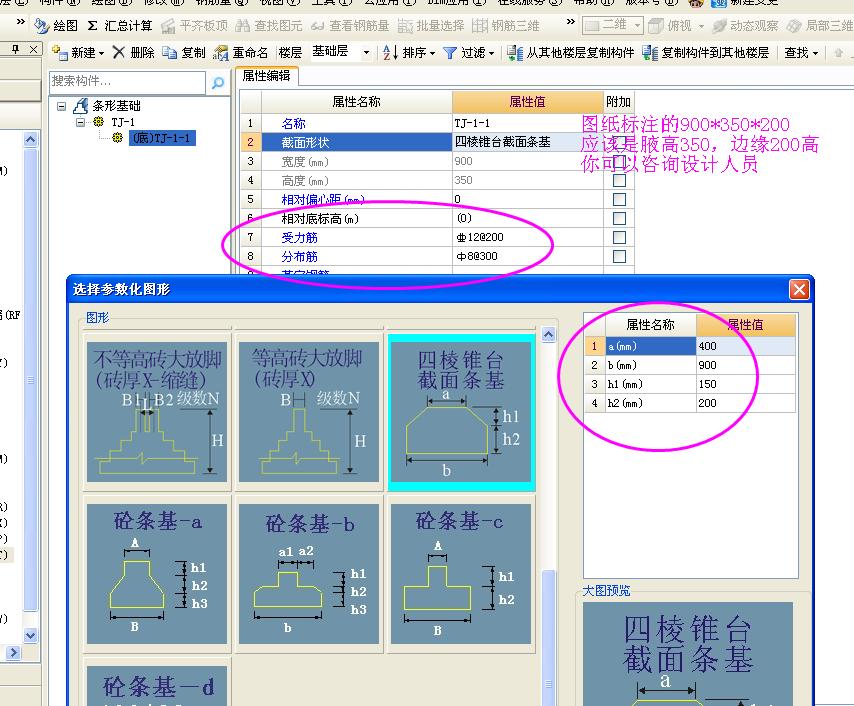Expand the 新建 dropdown arrow
Viewport: 854px width, 706px height.
101,53
